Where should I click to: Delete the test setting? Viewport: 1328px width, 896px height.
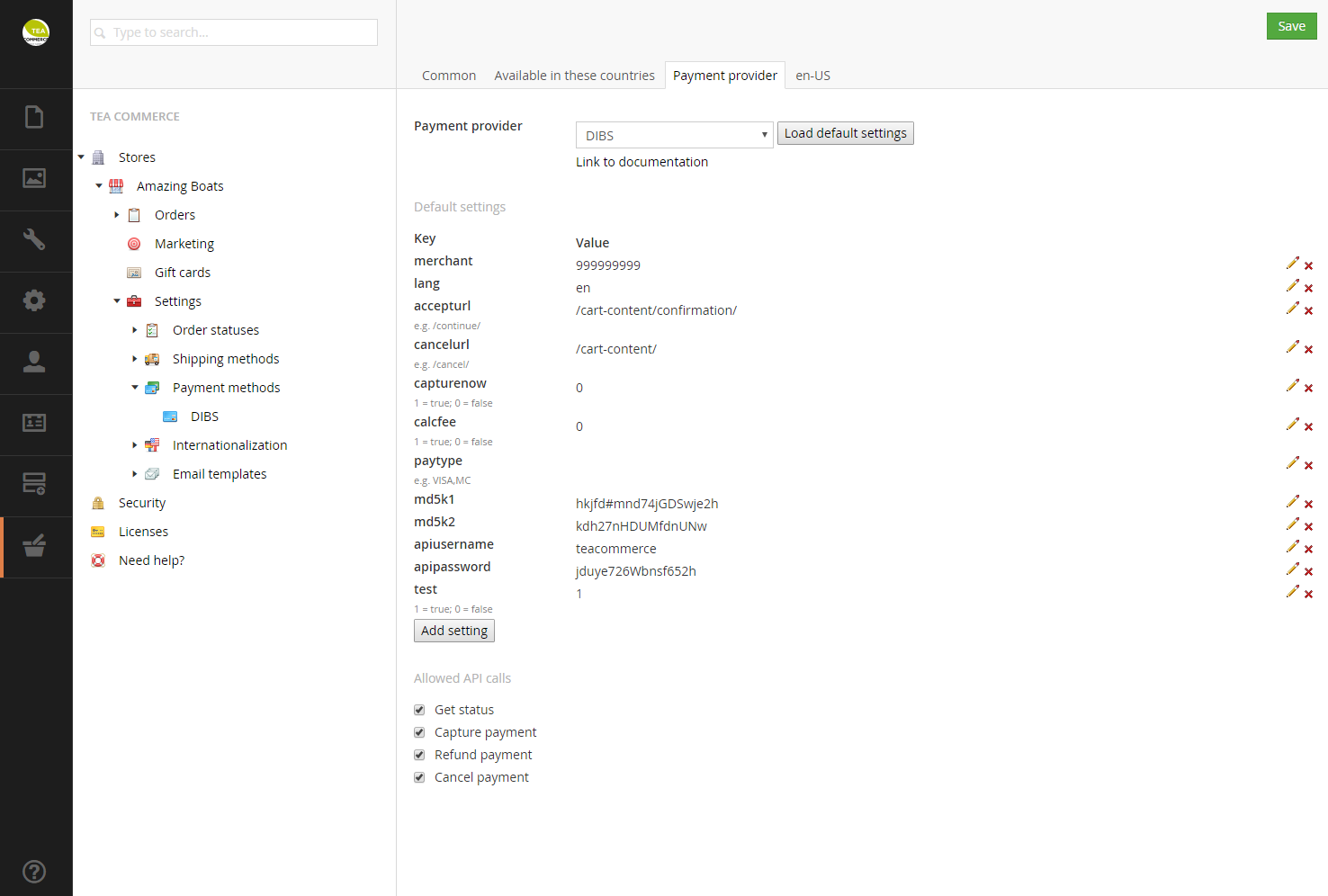[1309, 595]
